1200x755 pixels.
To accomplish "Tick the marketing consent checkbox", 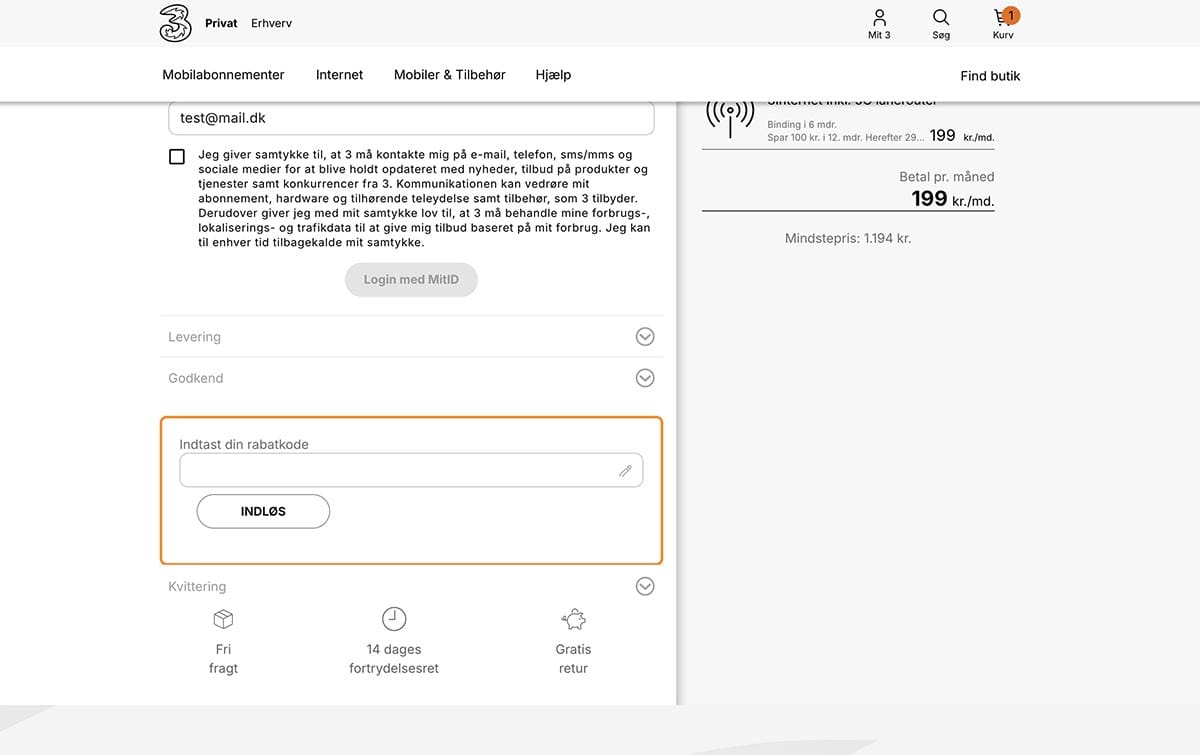I will [177, 157].
